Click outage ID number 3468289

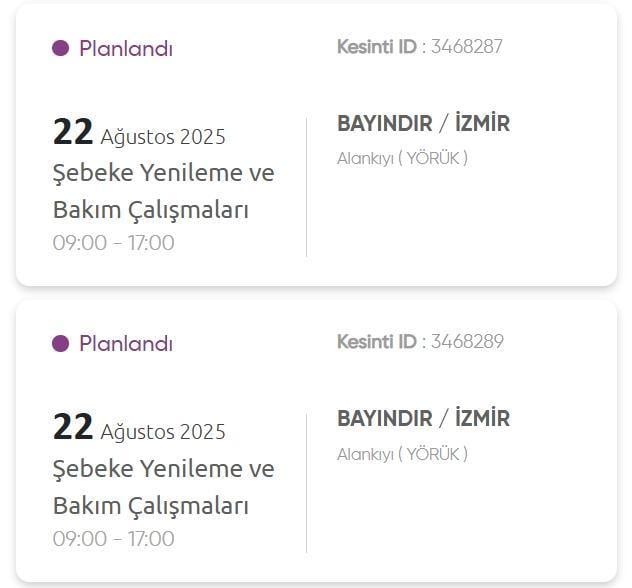coord(466,341)
